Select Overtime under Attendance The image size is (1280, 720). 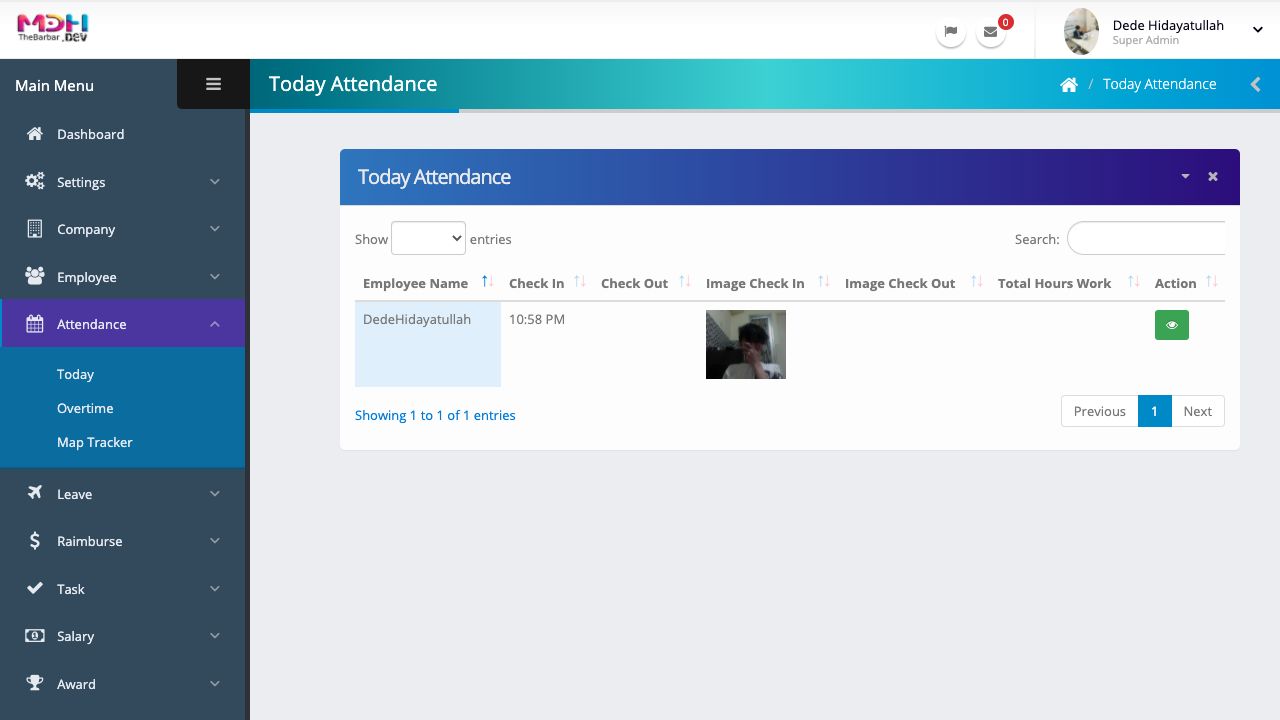coord(85,408)
